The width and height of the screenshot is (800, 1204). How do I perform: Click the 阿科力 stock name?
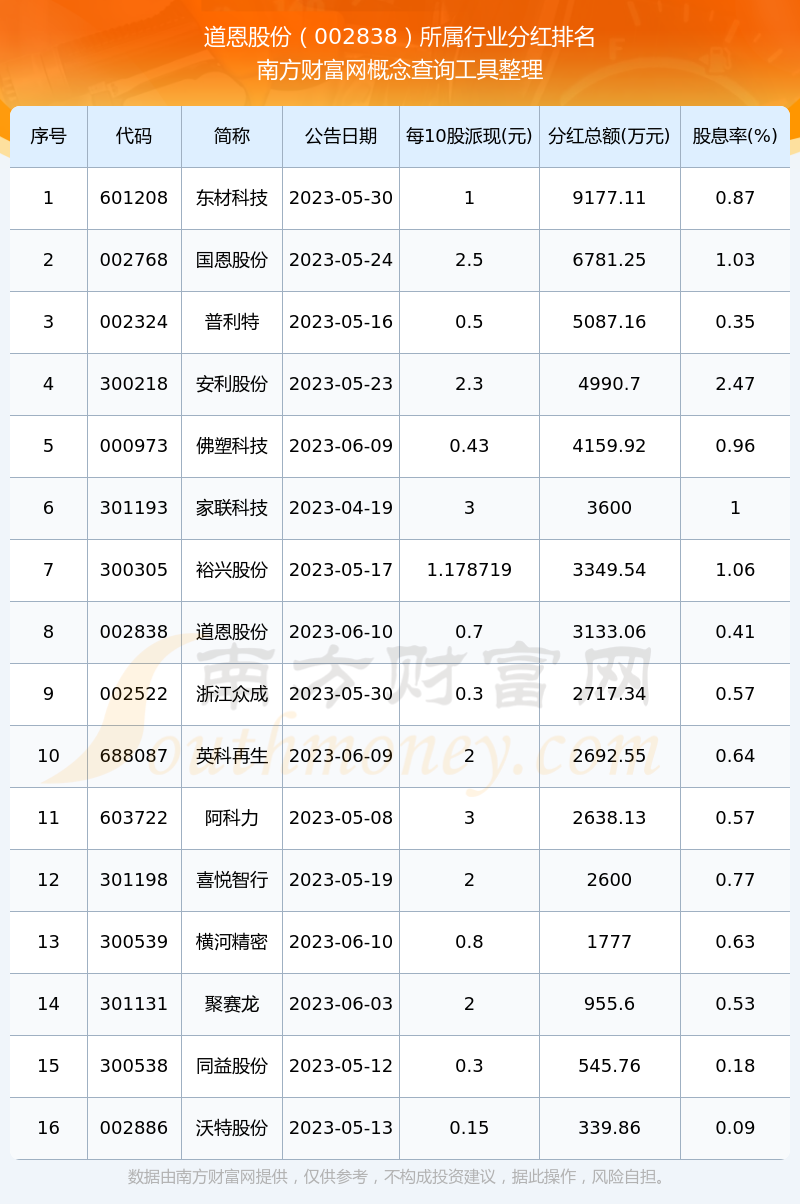click(x=232, y=818)
